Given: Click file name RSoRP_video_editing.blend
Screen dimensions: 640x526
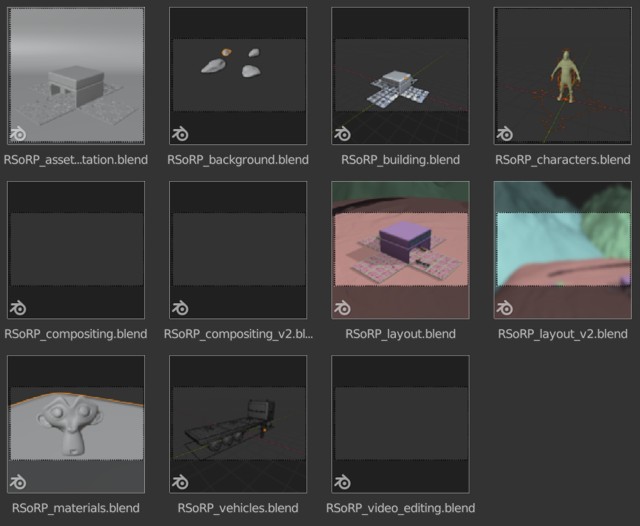Looking at the screenshot, I should pos(400,508).
